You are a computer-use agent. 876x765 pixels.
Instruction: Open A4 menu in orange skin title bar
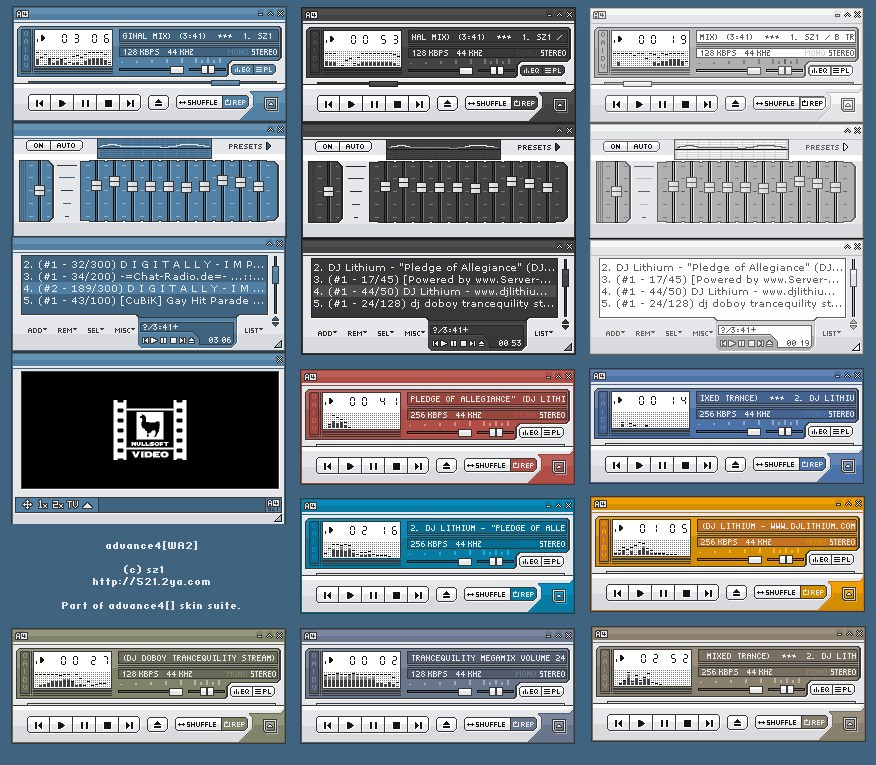coord(600,504)
